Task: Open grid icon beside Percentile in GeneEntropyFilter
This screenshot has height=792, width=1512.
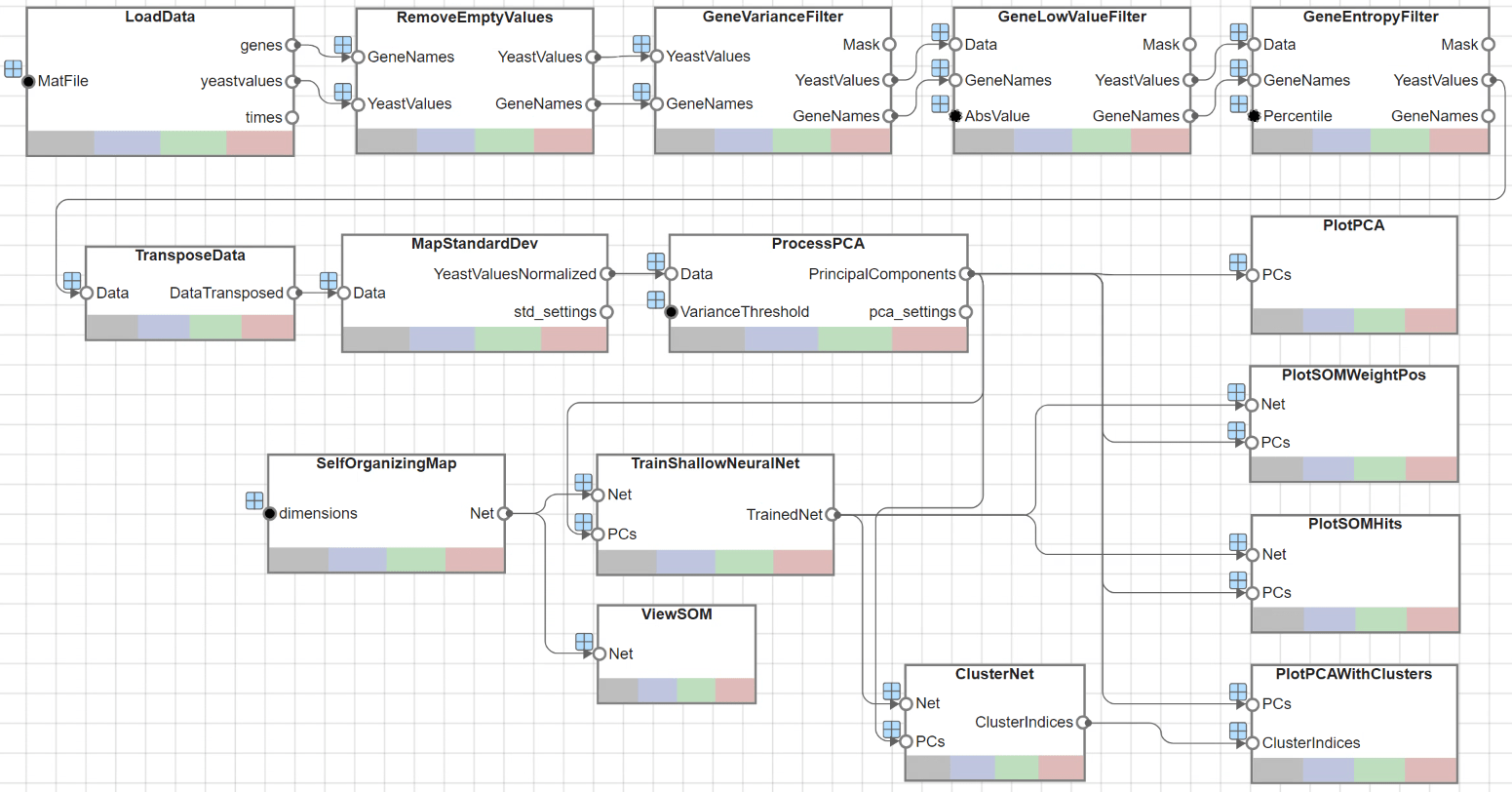Action: 1238,103
